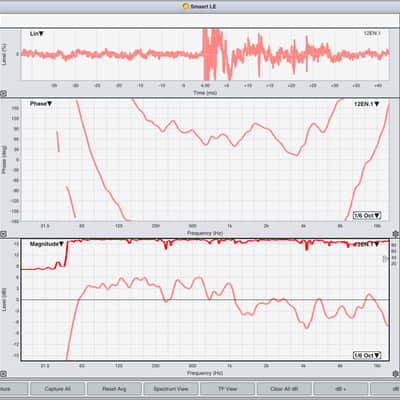400x400 pixels.
Task: Open the 1/6 Oct smoothing dropdown in the Magnitude plot
Action: tap(367, 355)
